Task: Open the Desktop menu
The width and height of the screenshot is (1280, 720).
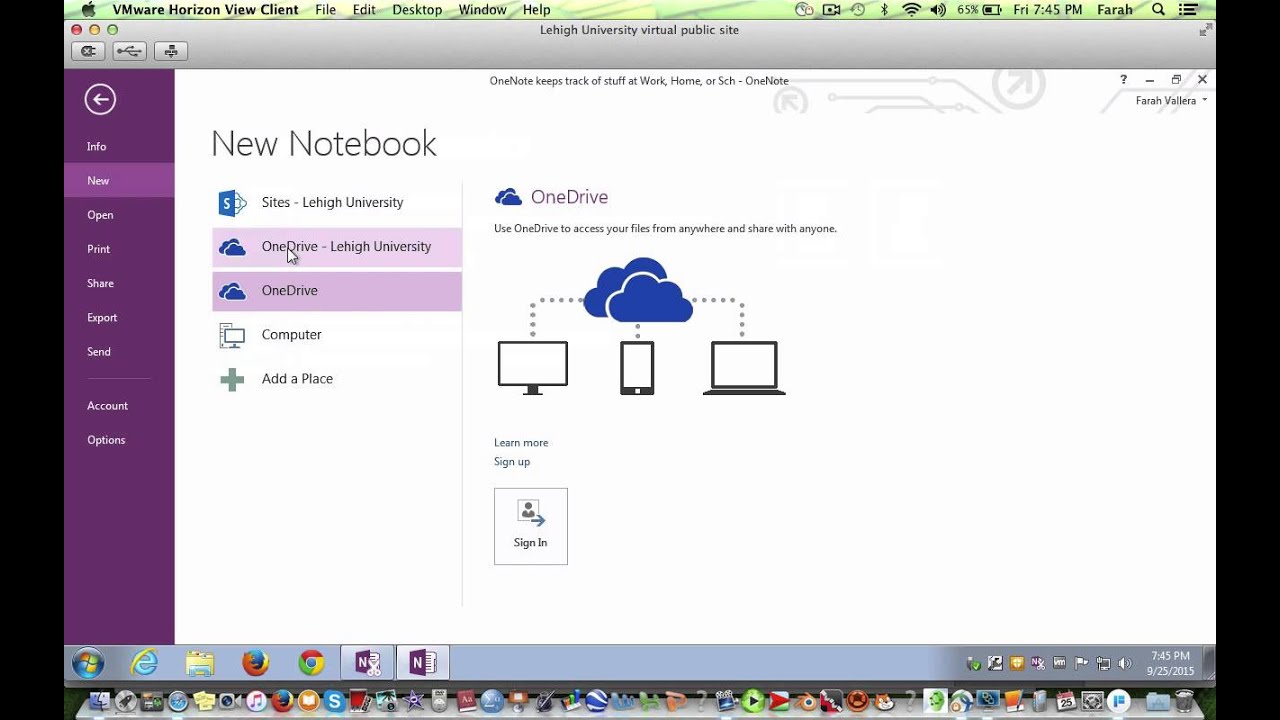Action: tap(417, 10)
